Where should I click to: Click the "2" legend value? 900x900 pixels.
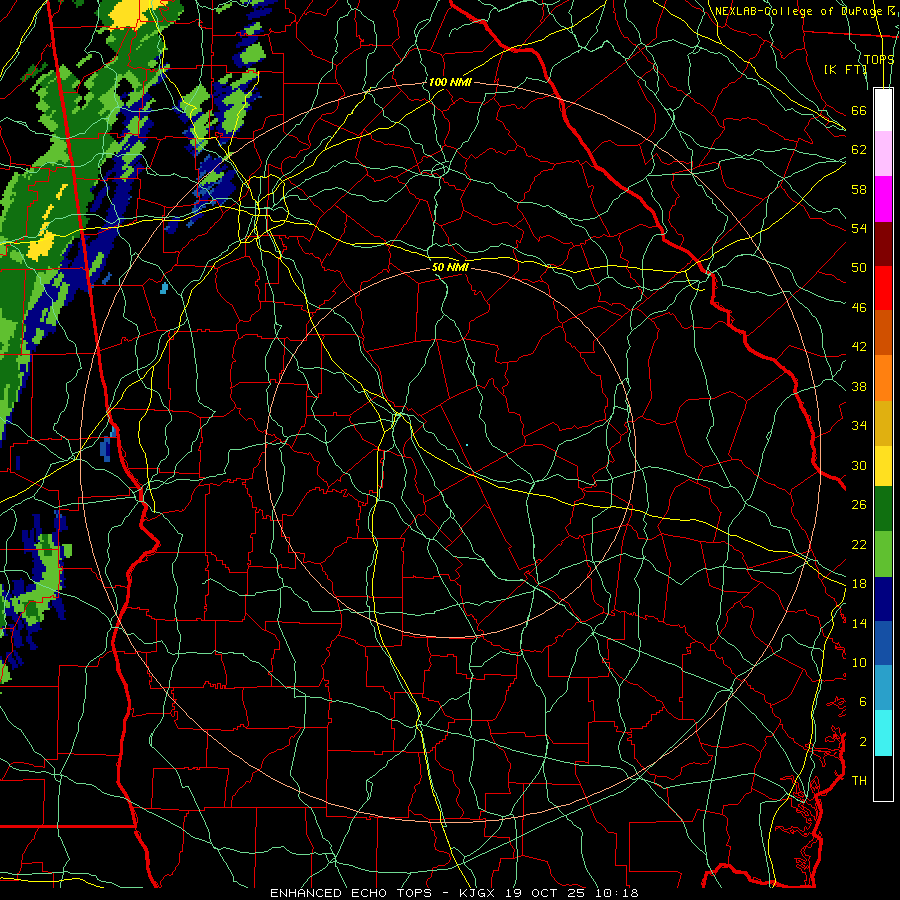click(863, 742)
